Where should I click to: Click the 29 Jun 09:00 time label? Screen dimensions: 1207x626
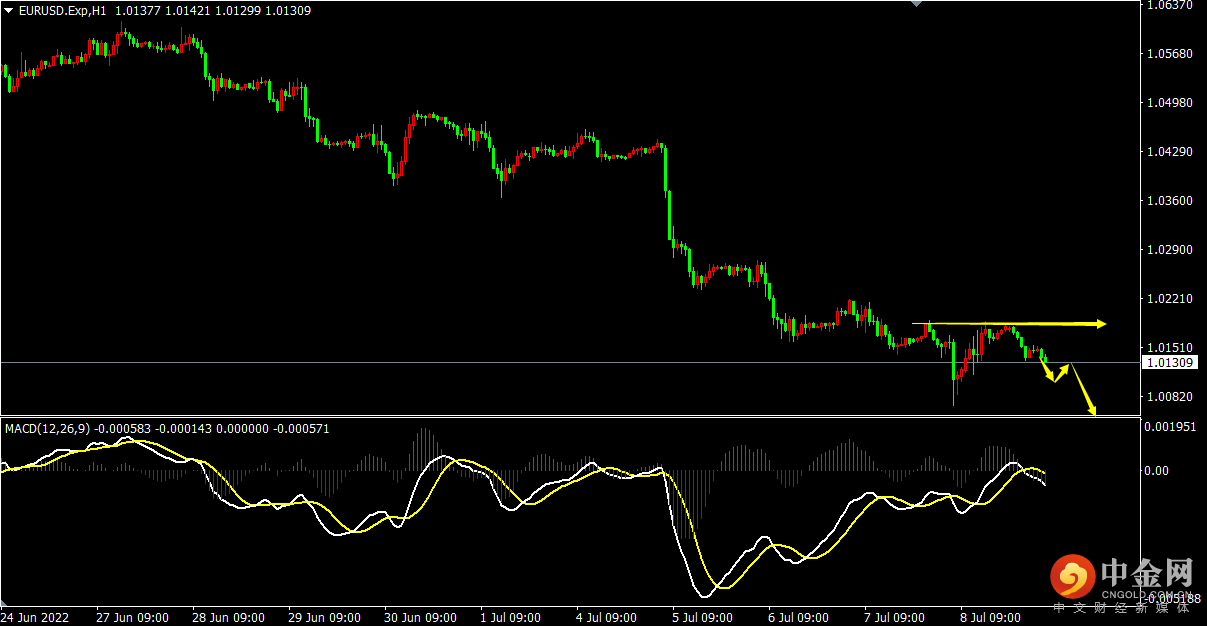(324, 617)
